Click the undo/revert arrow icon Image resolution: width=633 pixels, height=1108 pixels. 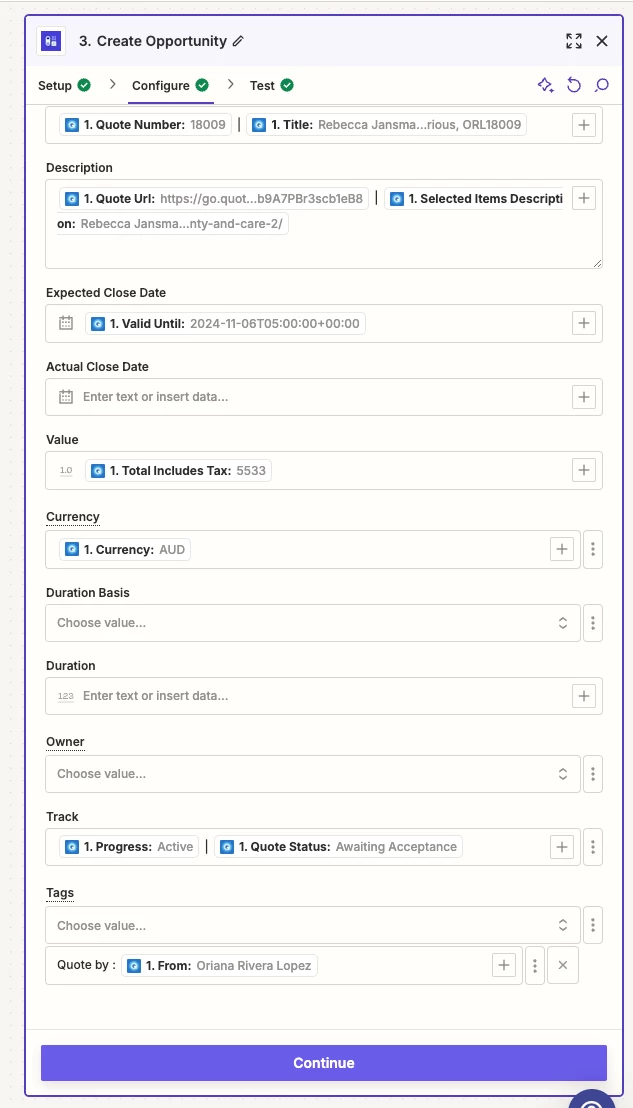coord(574,86)
